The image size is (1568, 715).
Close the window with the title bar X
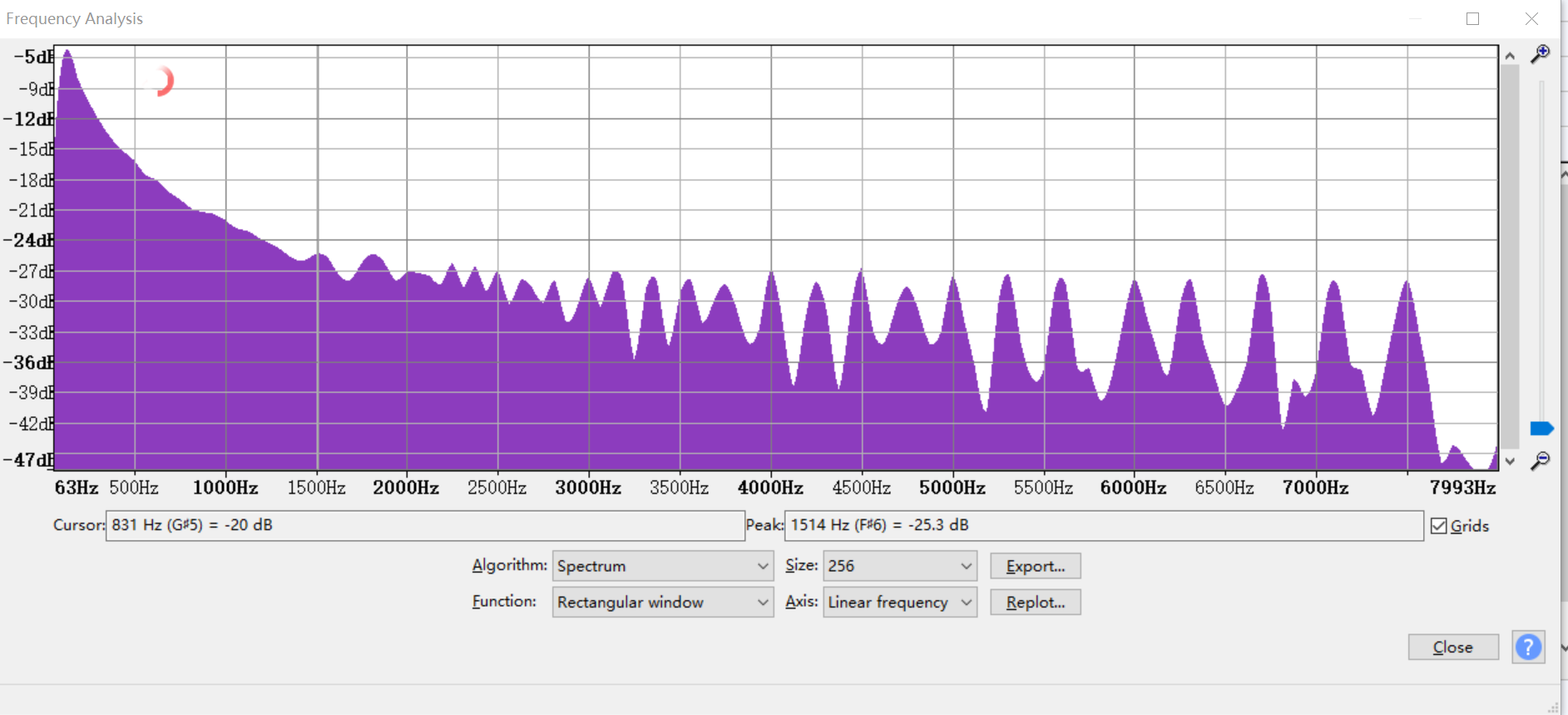(x=1531, y=18)
